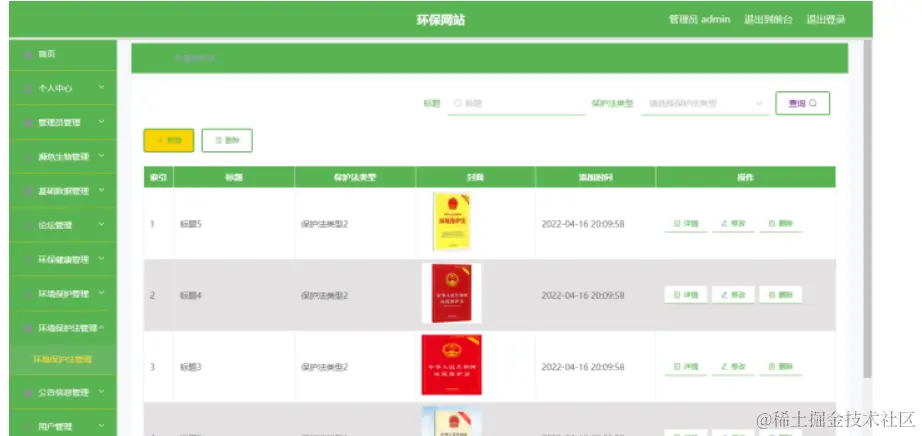Screen dimensions: 922x436
Task: Click 修改 for row 标题5
Action: click(733, 224)
